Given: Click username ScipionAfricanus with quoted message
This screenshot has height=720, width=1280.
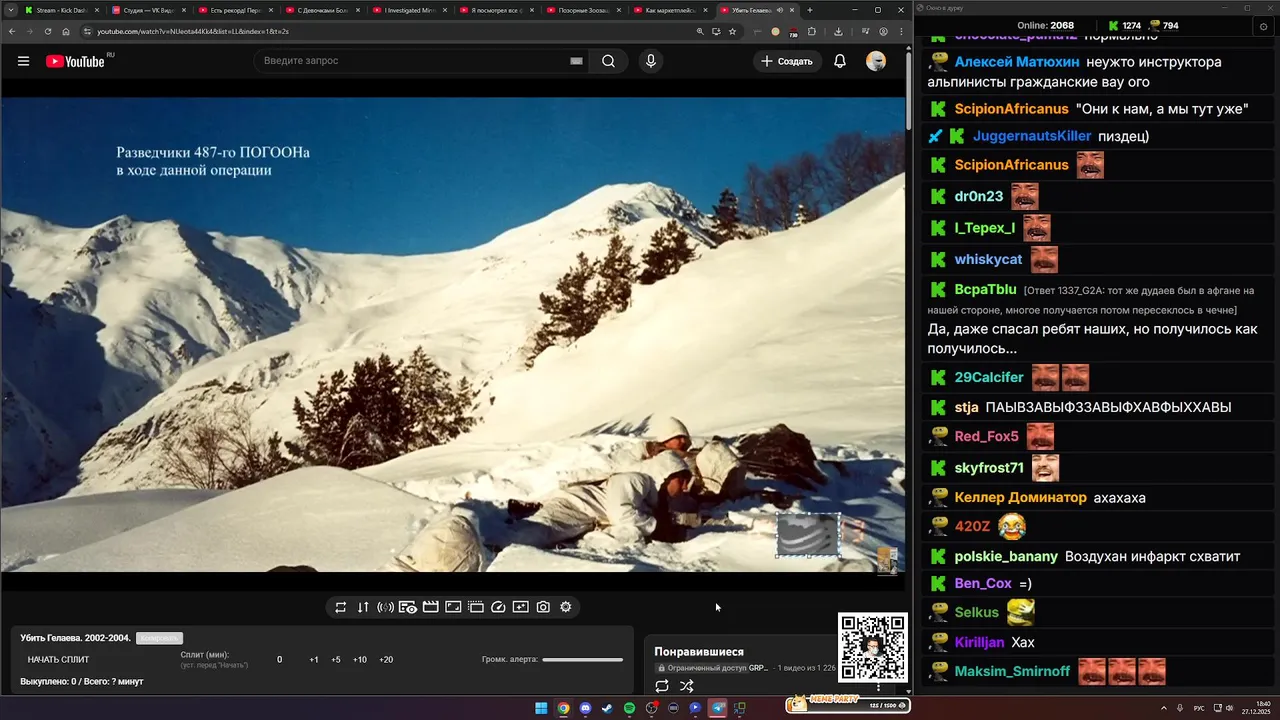Looking at the screenshot, I should (1012, 109).
